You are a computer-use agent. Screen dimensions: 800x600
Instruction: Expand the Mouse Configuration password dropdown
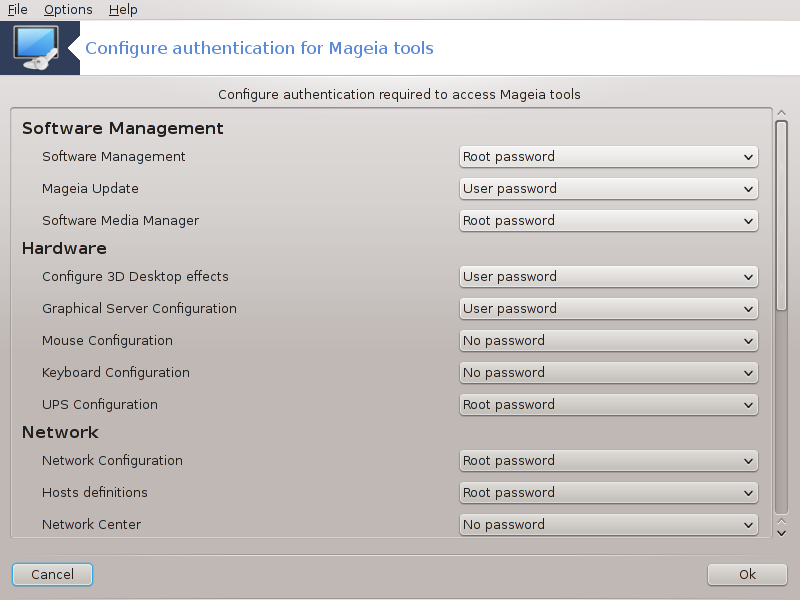(609, 341)
